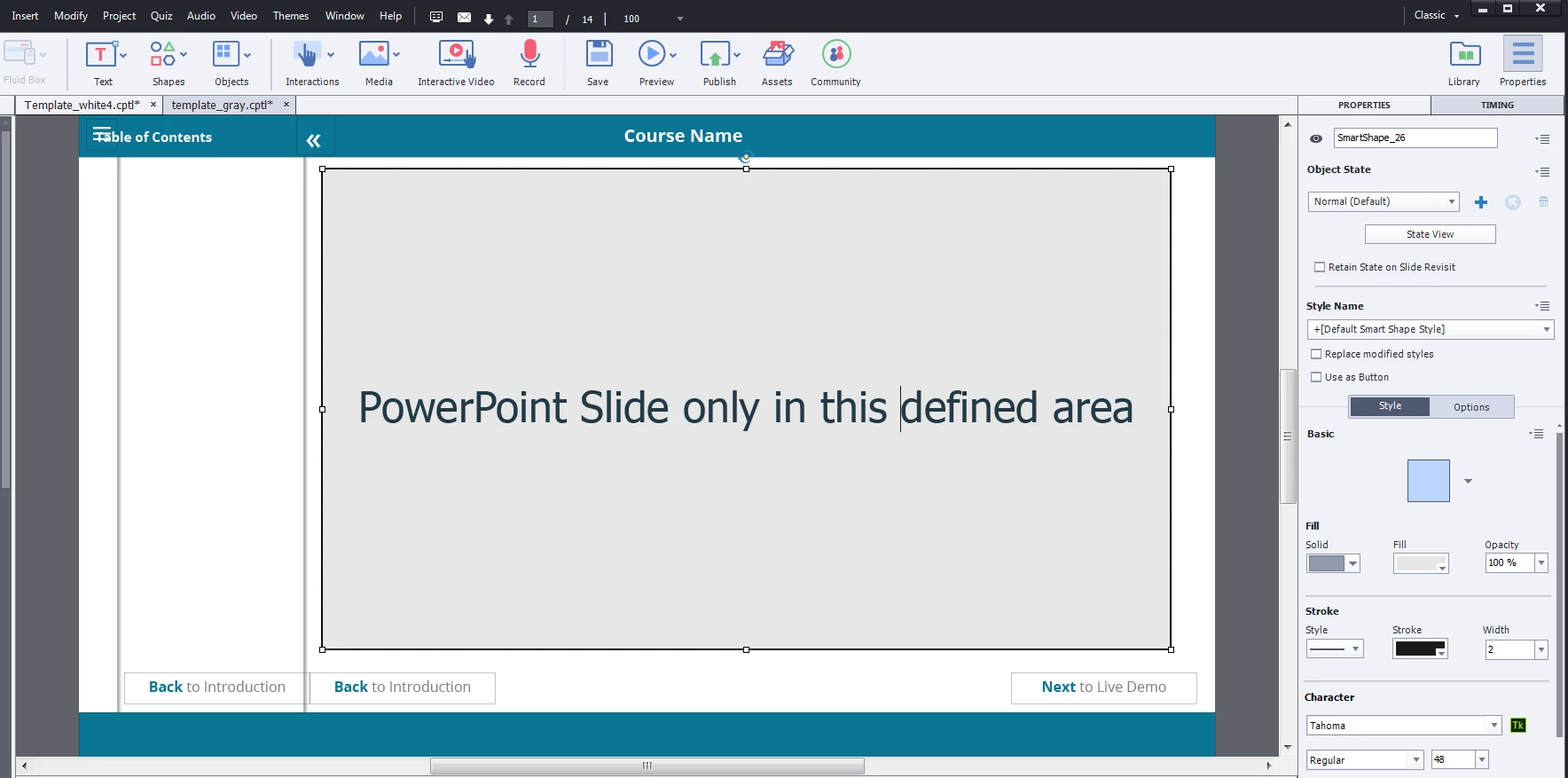Open the Assets panel
The image size is (1568, 778).
[777, 63]
